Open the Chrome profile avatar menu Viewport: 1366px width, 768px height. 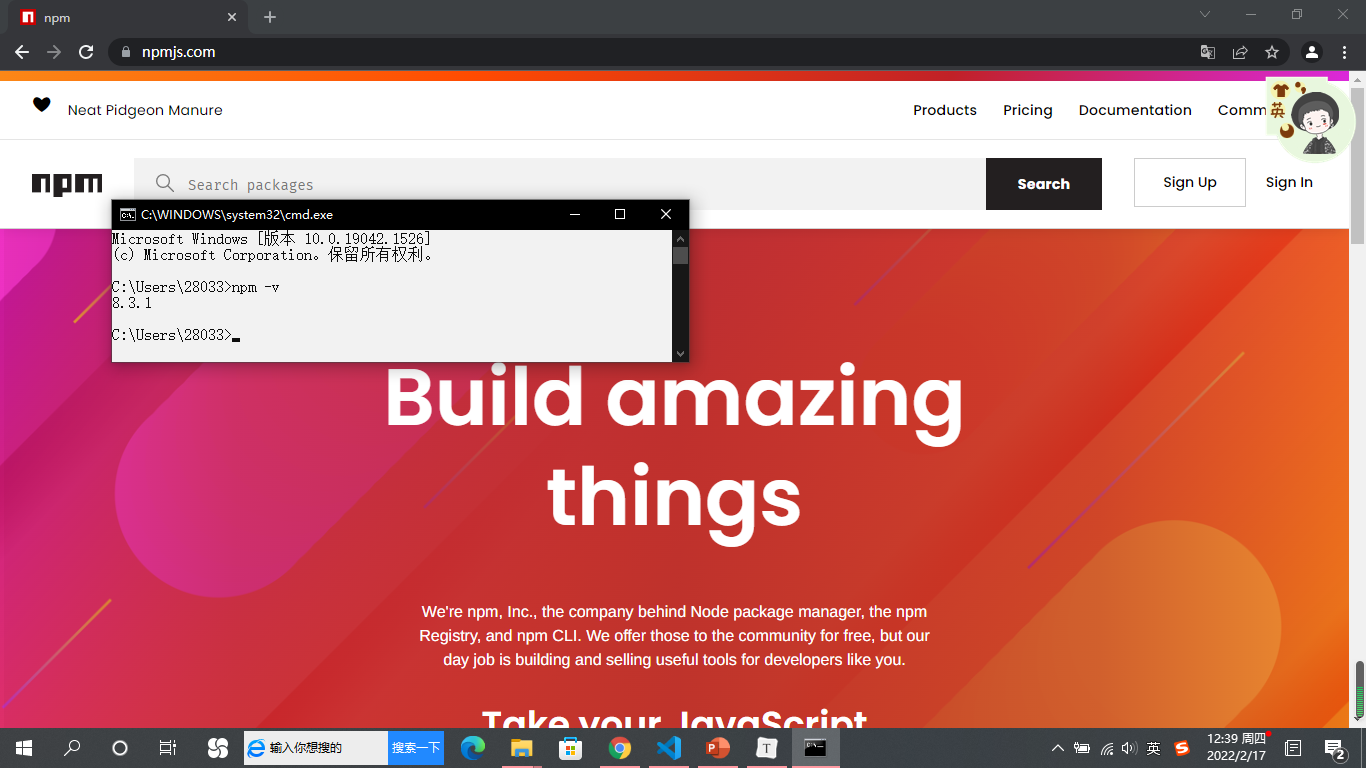coord(1312,52)
